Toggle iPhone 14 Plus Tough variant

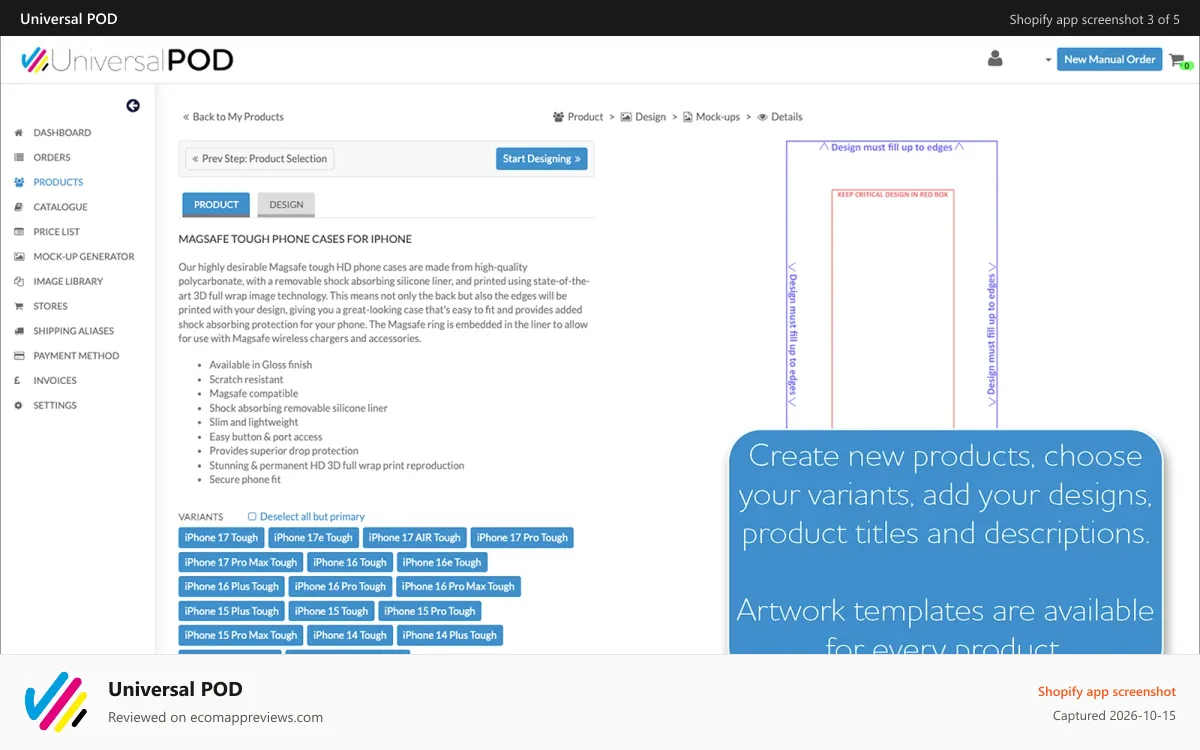click(x=450, y=635)
